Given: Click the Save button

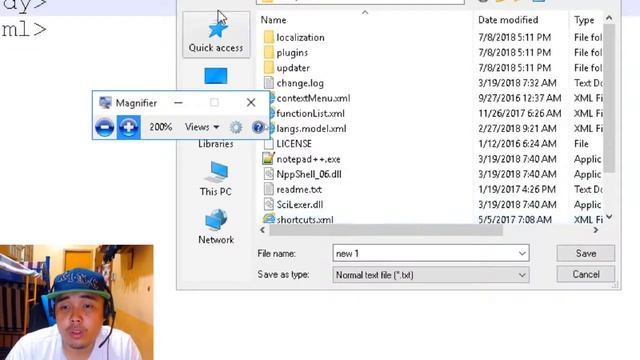Looking at the screenshot, I should pyautogui.click(x=586, y=253).
